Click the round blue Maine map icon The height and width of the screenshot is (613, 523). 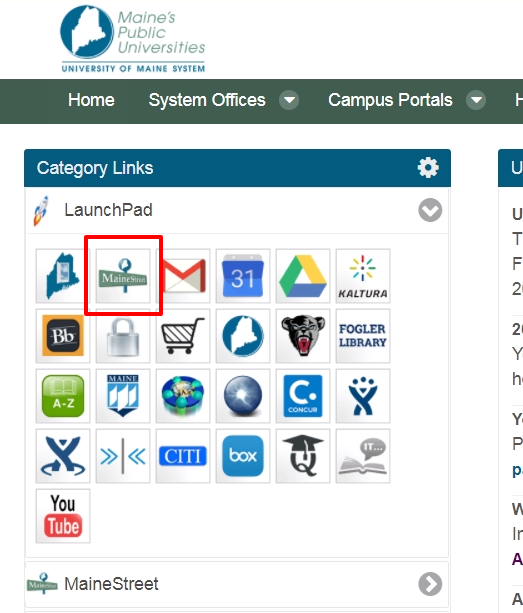(x=243, y=336)
